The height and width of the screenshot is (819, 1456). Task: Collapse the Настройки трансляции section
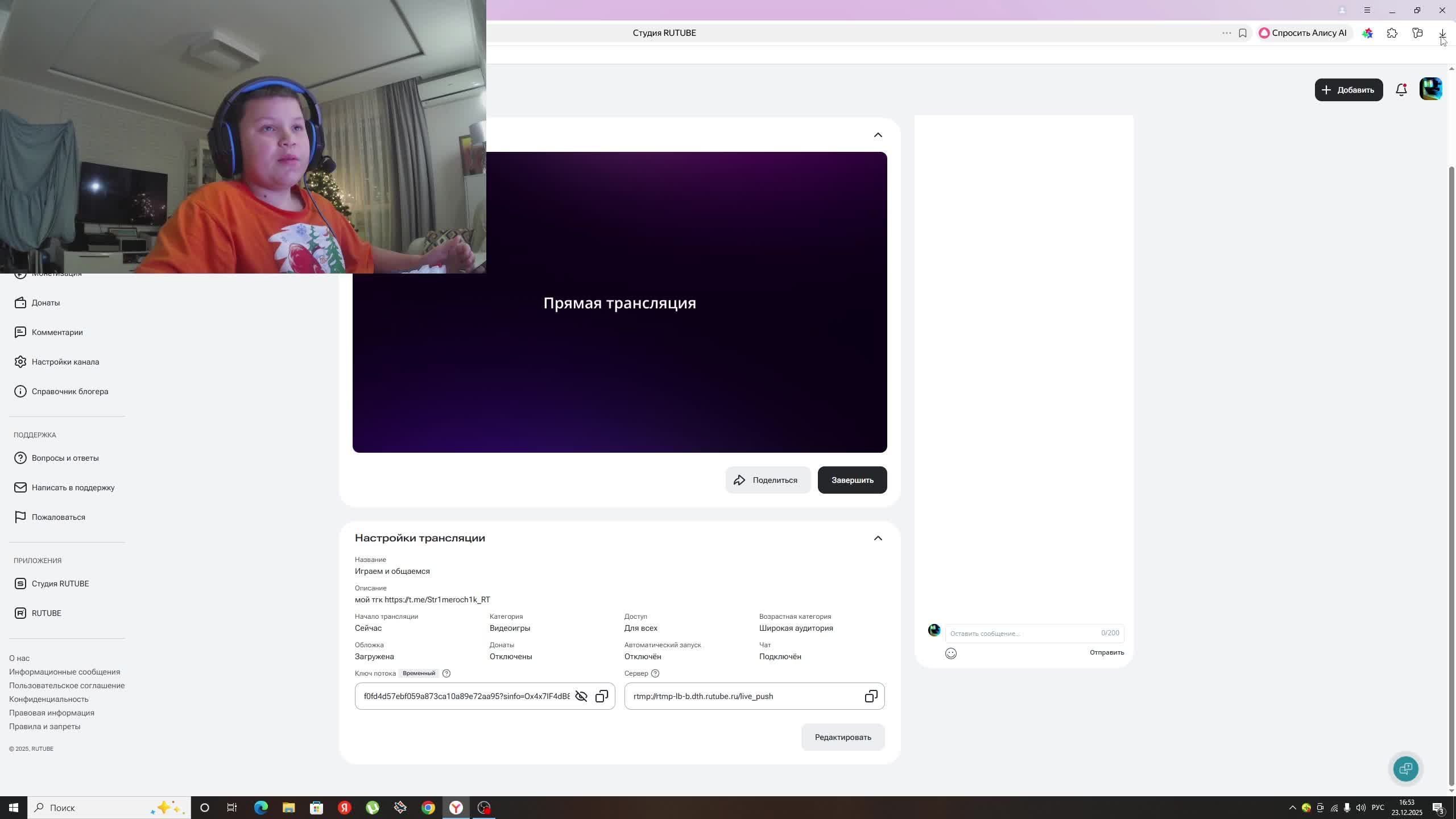[878, 538]
